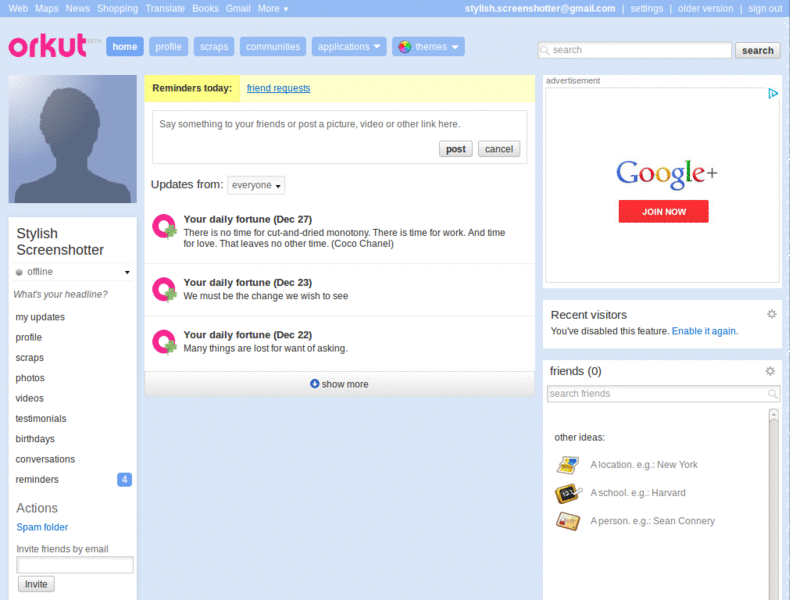Click the themes color wheel icon

405,47
